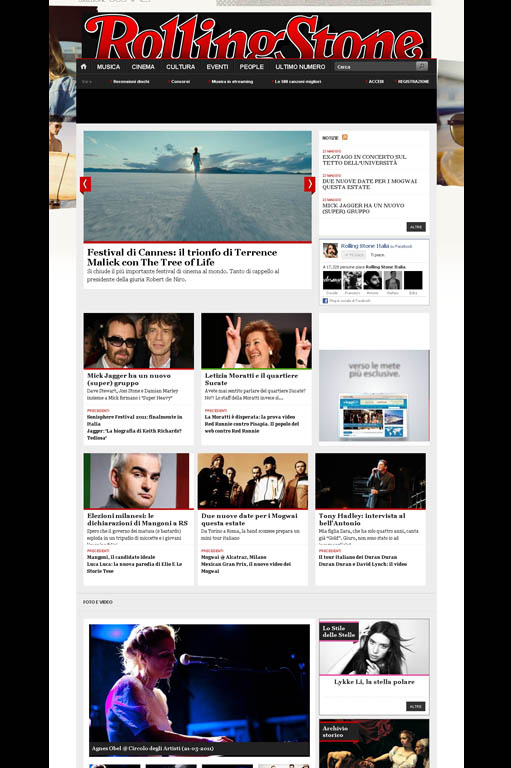The width and height of the screenshot is (511, 768).
Task: Open the CINEMA menu
Action: coord(143,67)
